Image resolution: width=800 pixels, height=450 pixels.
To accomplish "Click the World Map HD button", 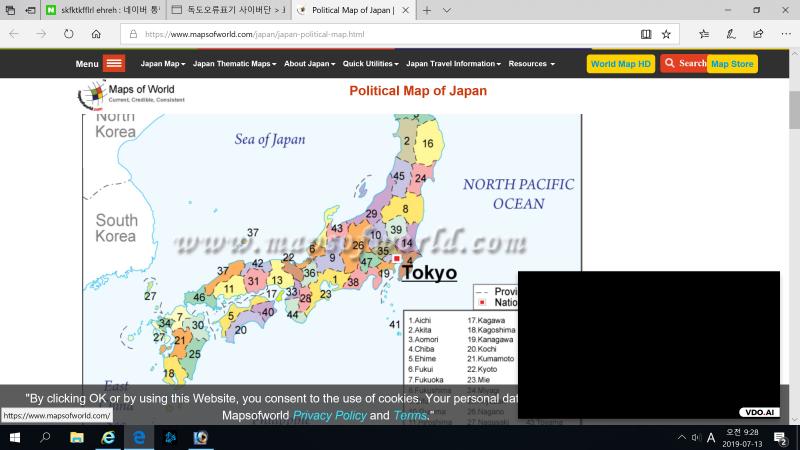I will pyautogui.click(x=620, y=64).
